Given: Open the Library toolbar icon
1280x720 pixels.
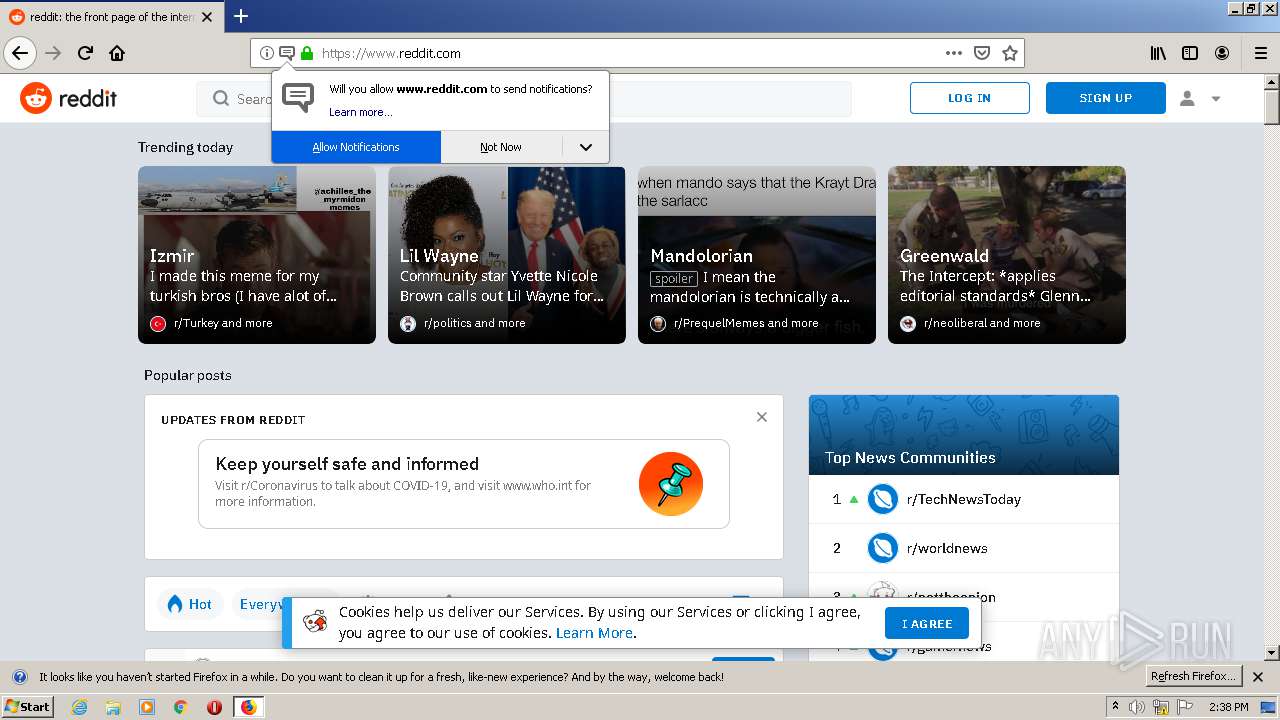Looking at the screenshot, I should [1158, 53].
